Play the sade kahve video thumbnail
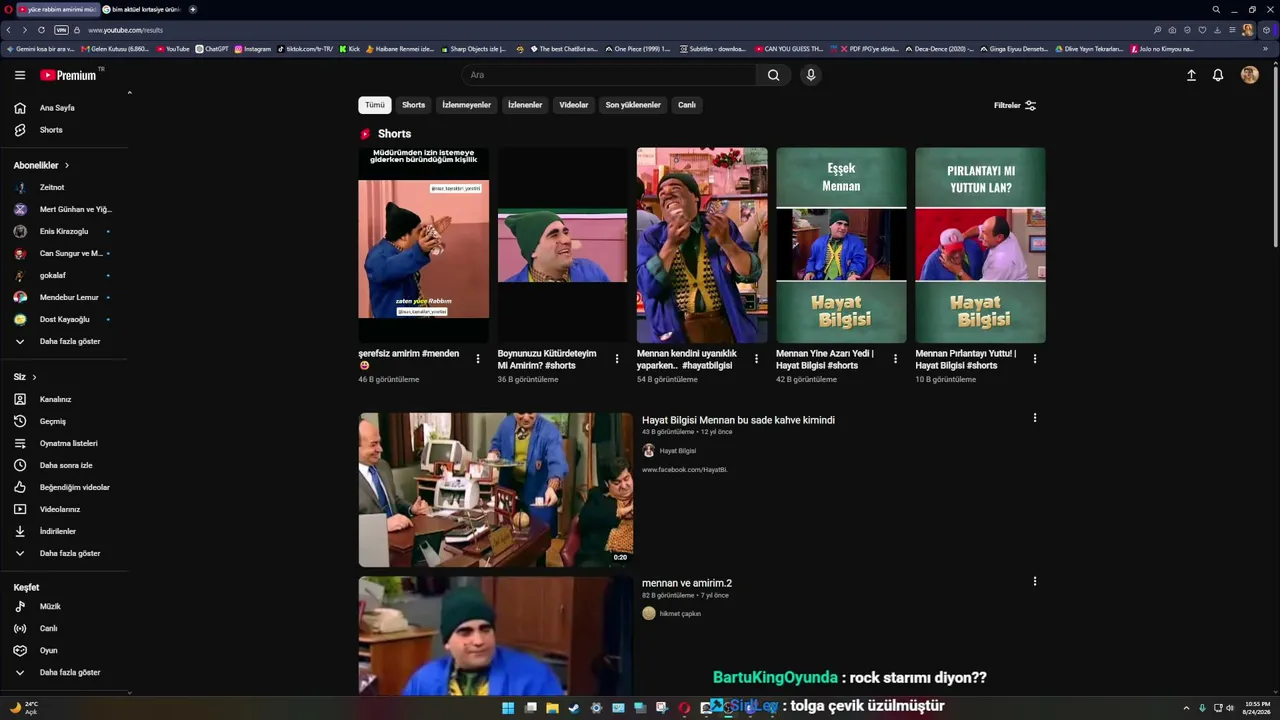Screen dimensions: 1280x720 click(496, 490)
